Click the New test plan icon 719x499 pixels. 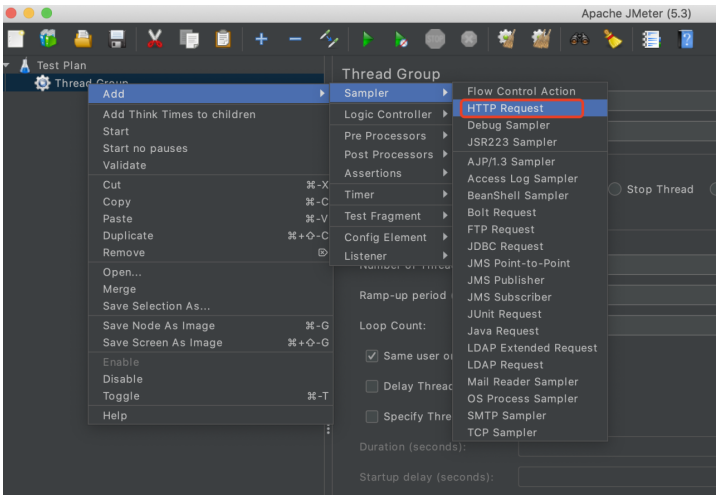tap(16, 39)
